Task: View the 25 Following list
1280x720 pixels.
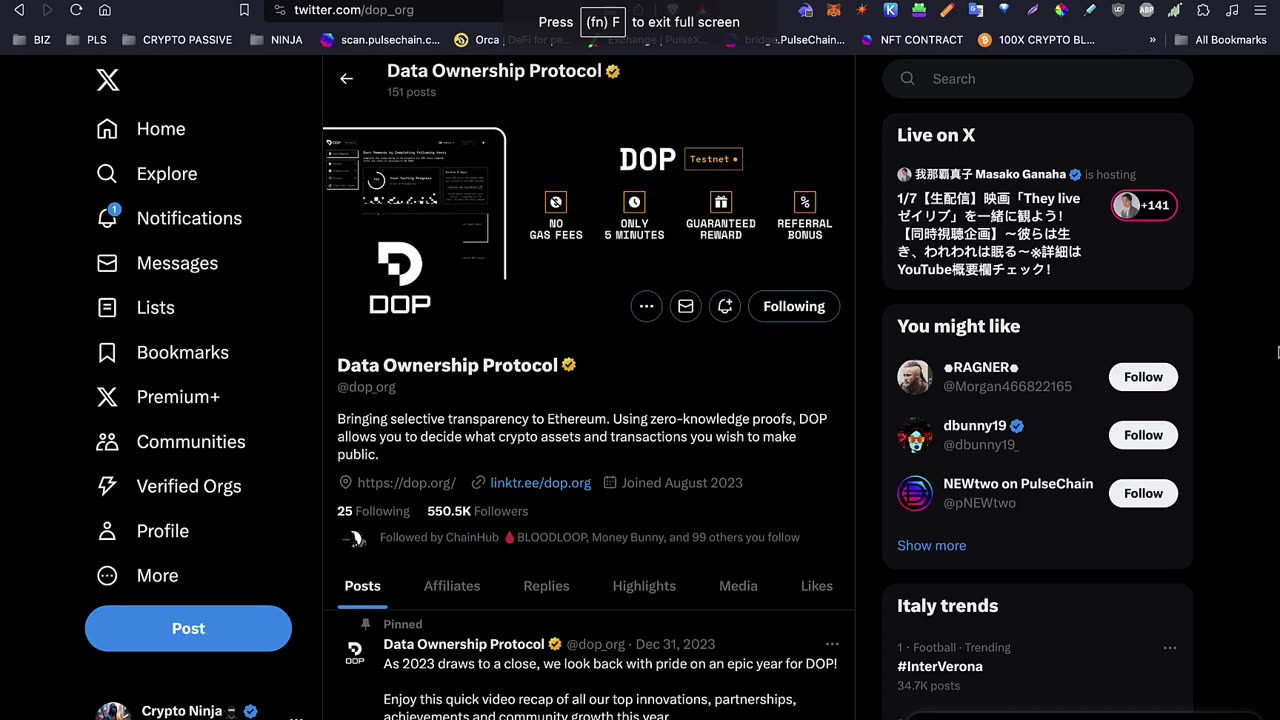Action: [373, 511]
